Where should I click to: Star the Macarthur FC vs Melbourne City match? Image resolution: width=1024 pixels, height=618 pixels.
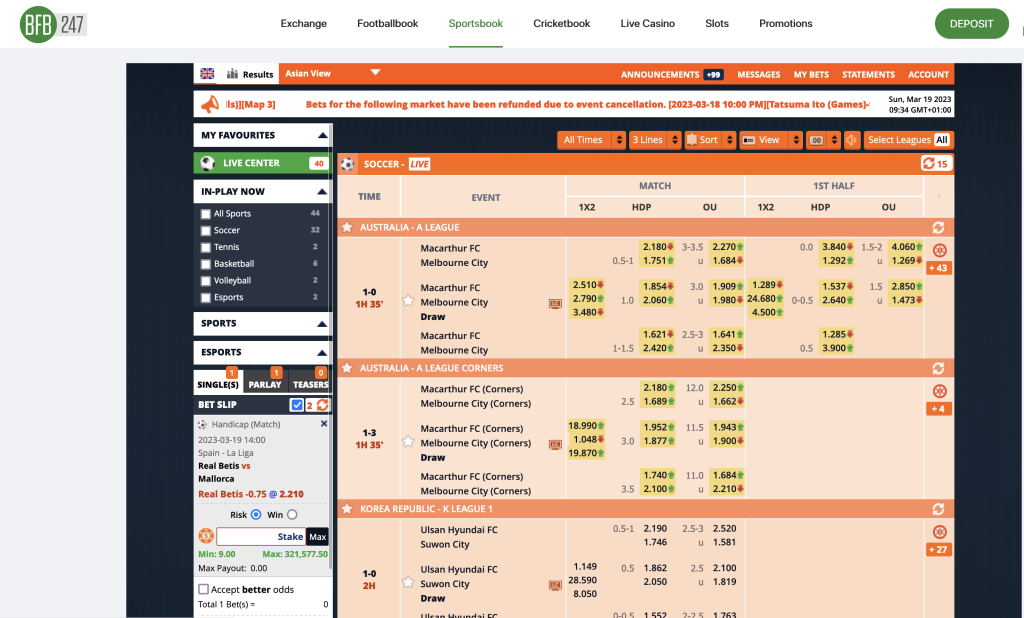pyautogui.click(x=408, y=301)
